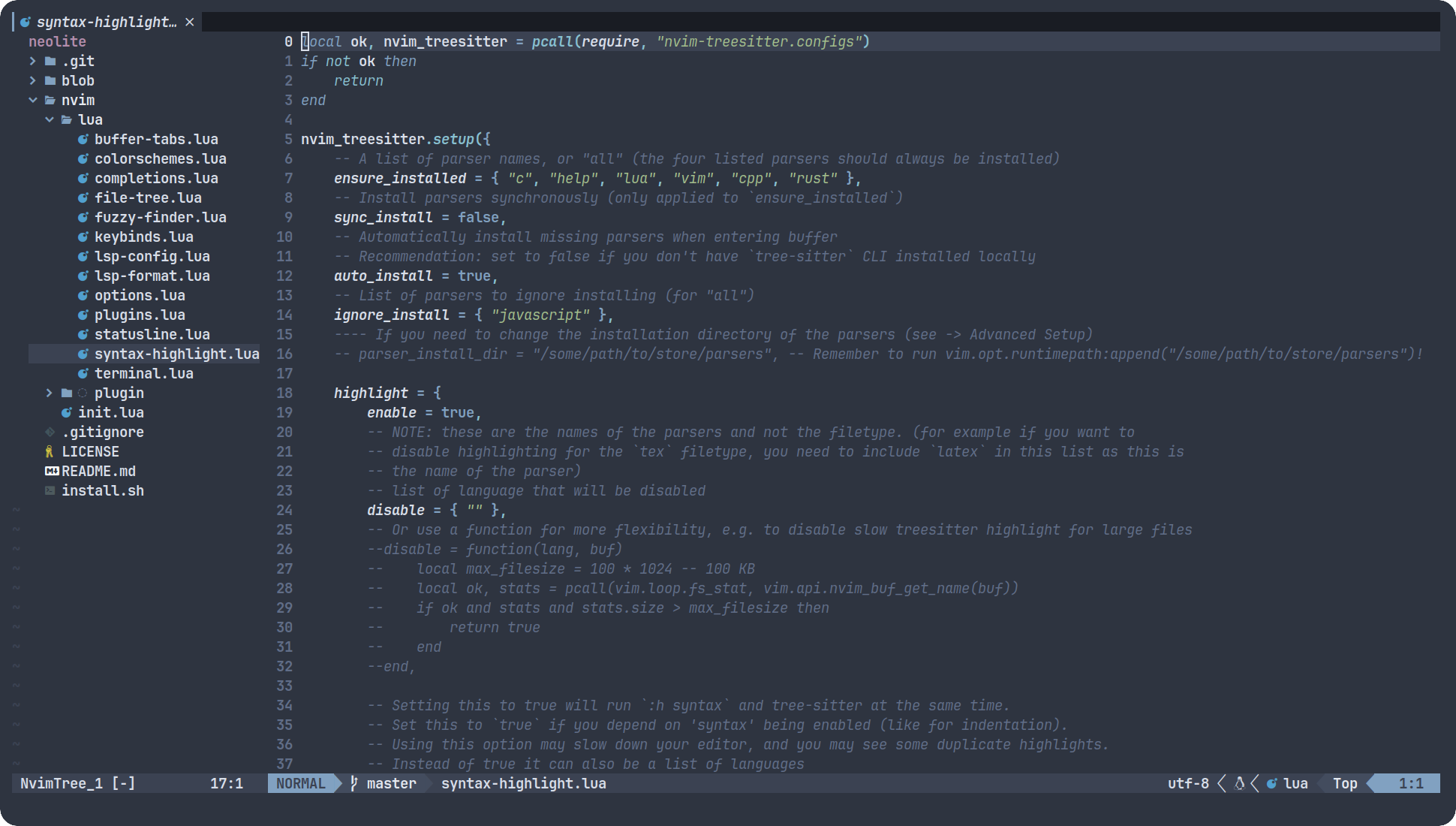Select the syntax-highlight buffer tab

click(x=106, y=22)
